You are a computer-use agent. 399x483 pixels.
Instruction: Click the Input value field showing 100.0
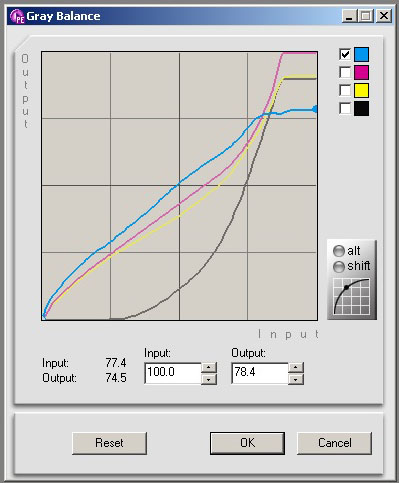click(173, 373)
